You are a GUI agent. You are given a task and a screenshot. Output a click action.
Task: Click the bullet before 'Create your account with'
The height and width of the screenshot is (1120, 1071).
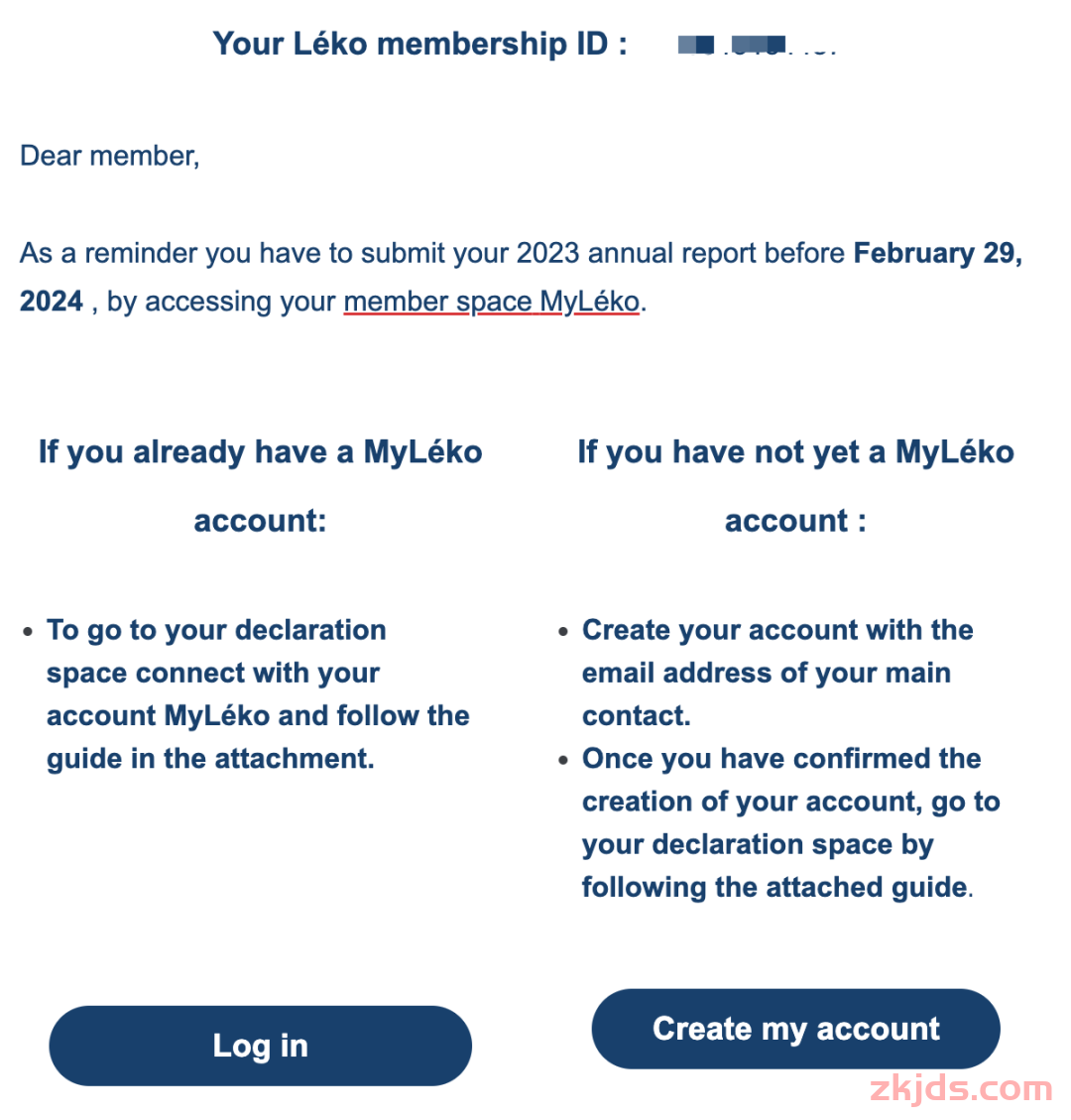tap(563, 632)
